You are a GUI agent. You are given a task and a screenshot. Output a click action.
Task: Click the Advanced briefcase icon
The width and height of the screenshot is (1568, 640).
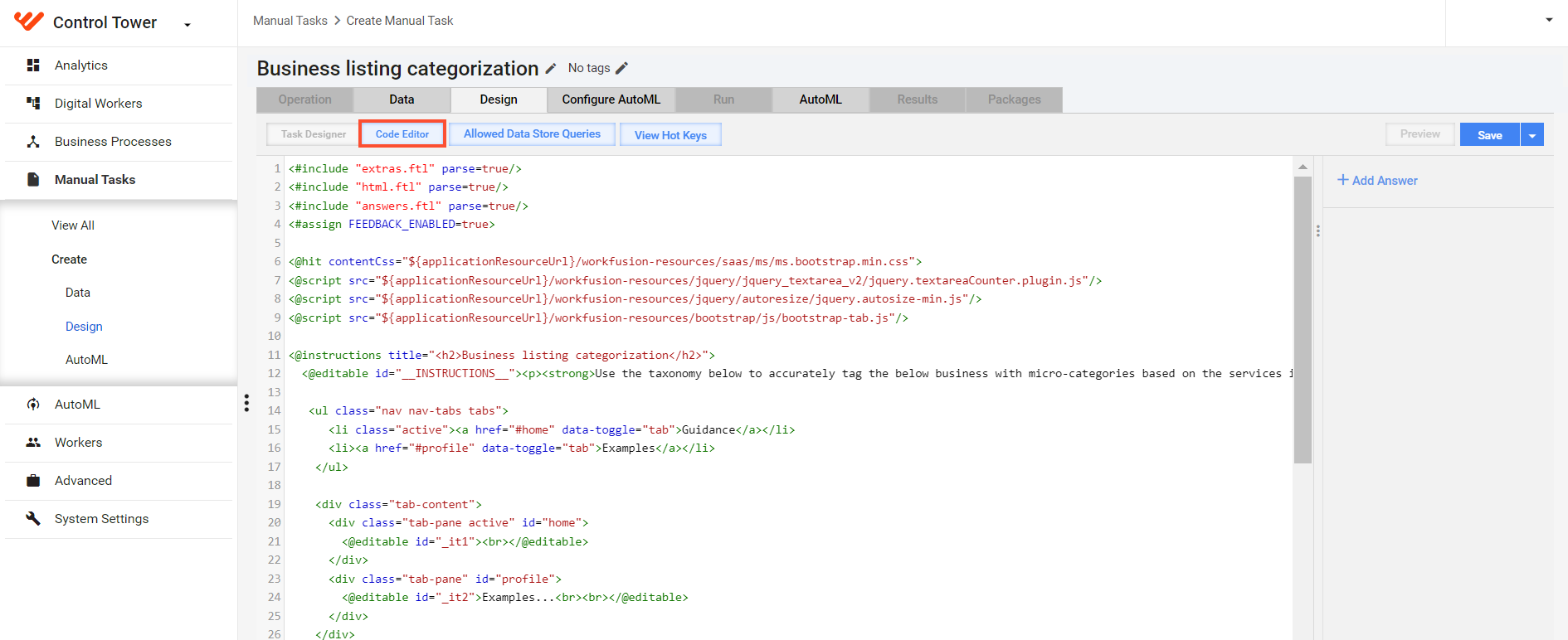pos(33,480)
